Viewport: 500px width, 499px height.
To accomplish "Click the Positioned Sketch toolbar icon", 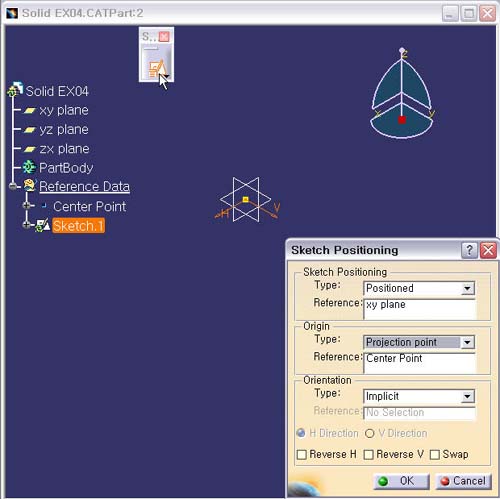I will point(157,69).
